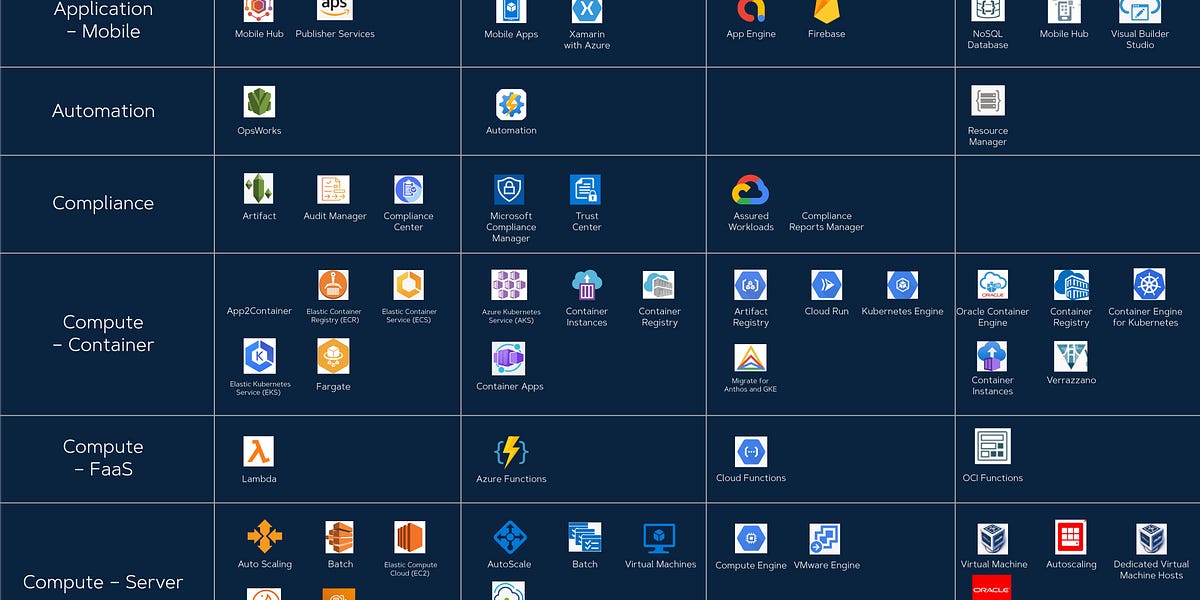1200x600 pixels.
Task: Click the AWS Audit Manager icon
Action: pyautogui.click(x=334, y=188)
